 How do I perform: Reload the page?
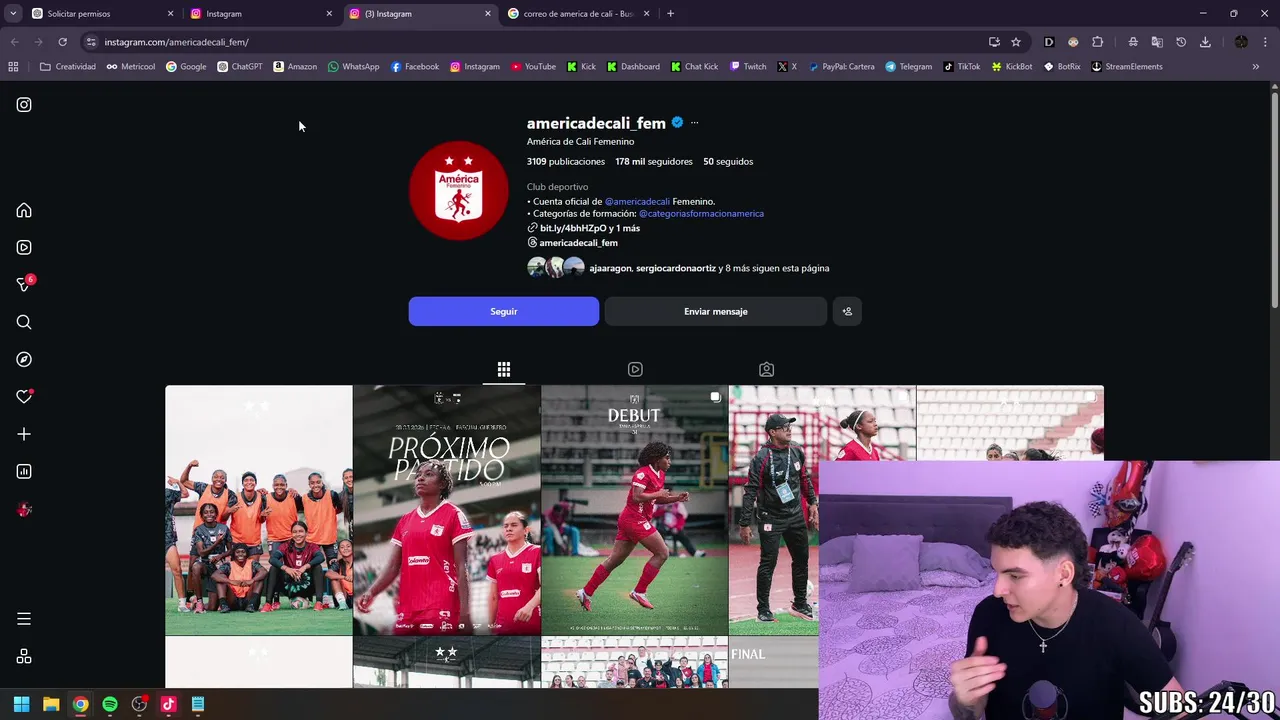(62, 42)
